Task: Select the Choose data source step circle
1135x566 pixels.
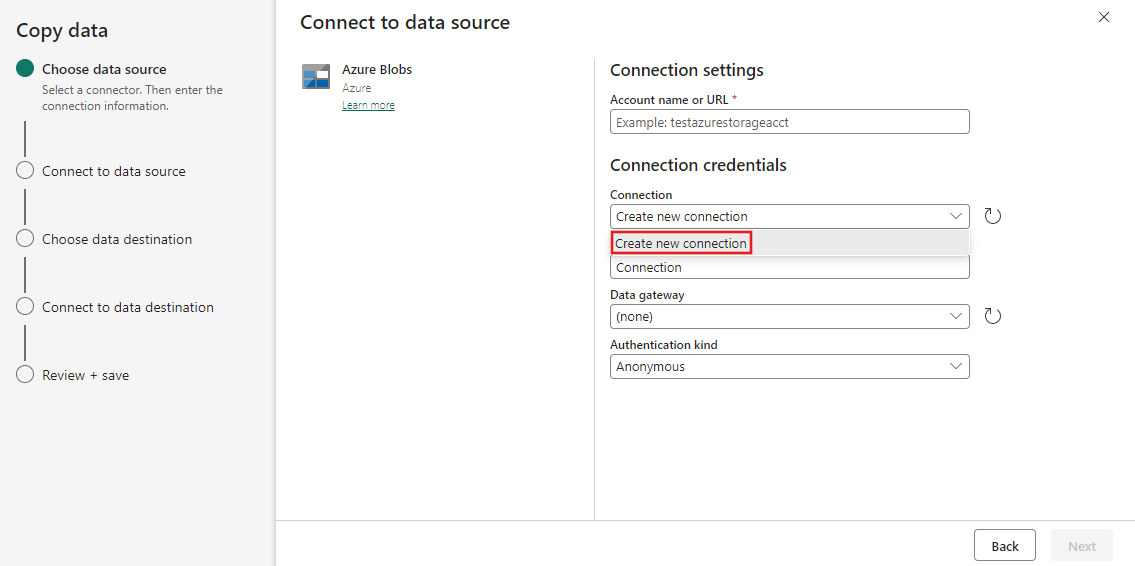Action: 25,69
